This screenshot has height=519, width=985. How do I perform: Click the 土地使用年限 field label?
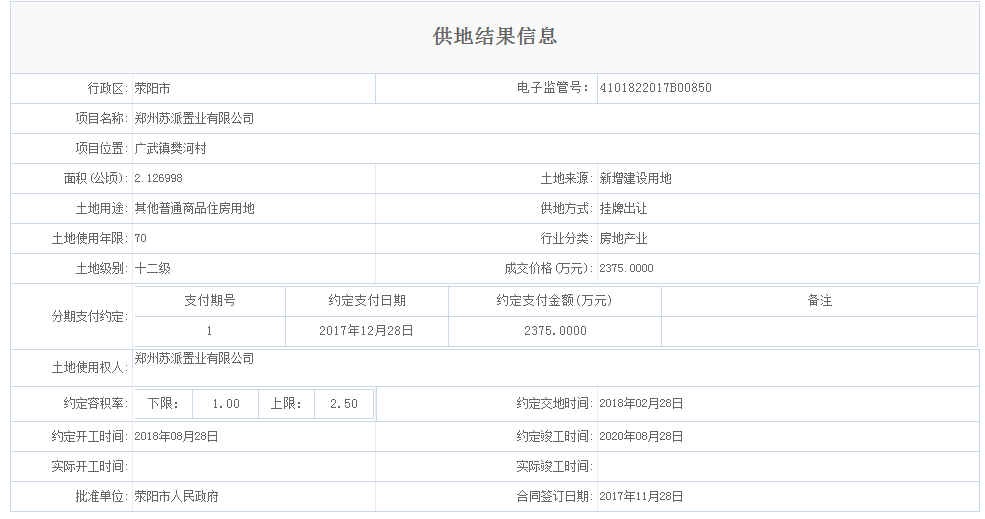(x=90, y=238)
